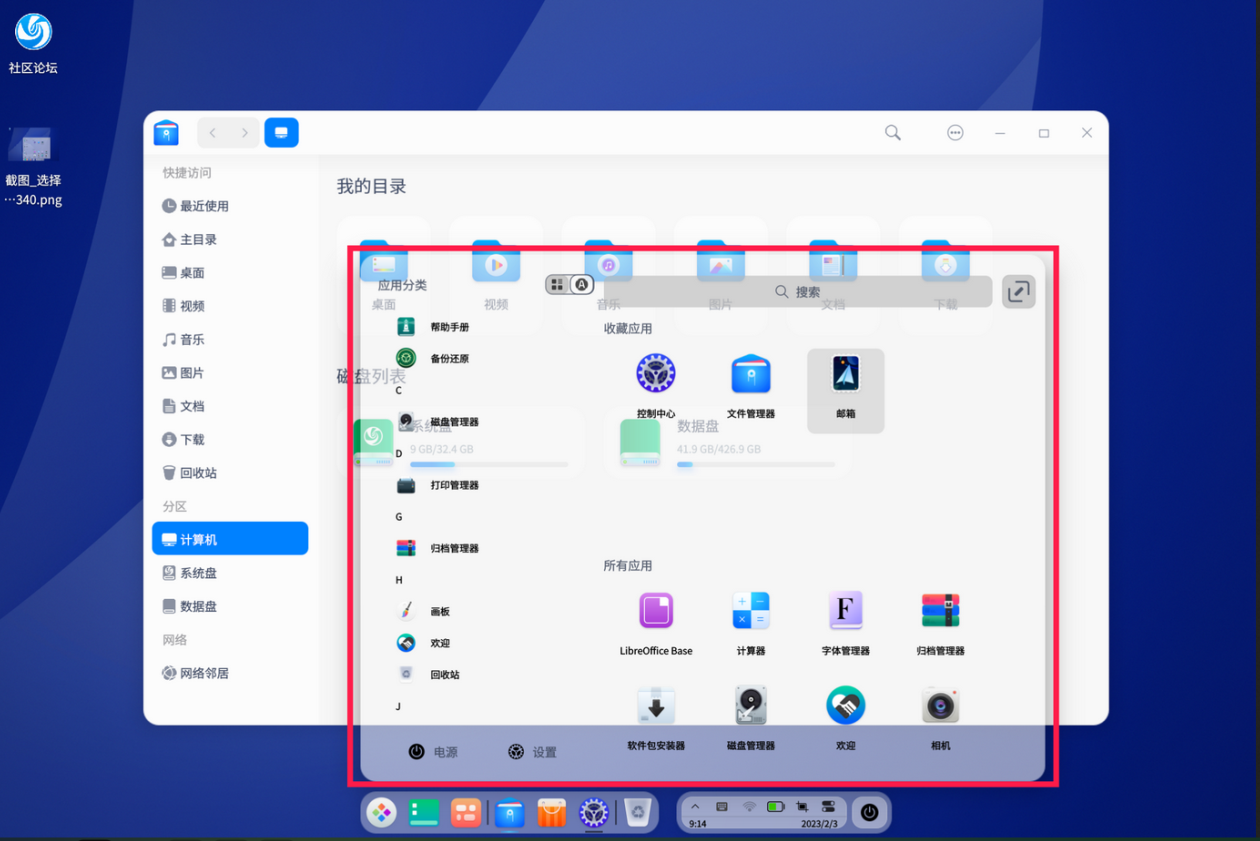Screen dimensions: 1260x841
Task: Go forward in the file manager
Action: [244, 133]
